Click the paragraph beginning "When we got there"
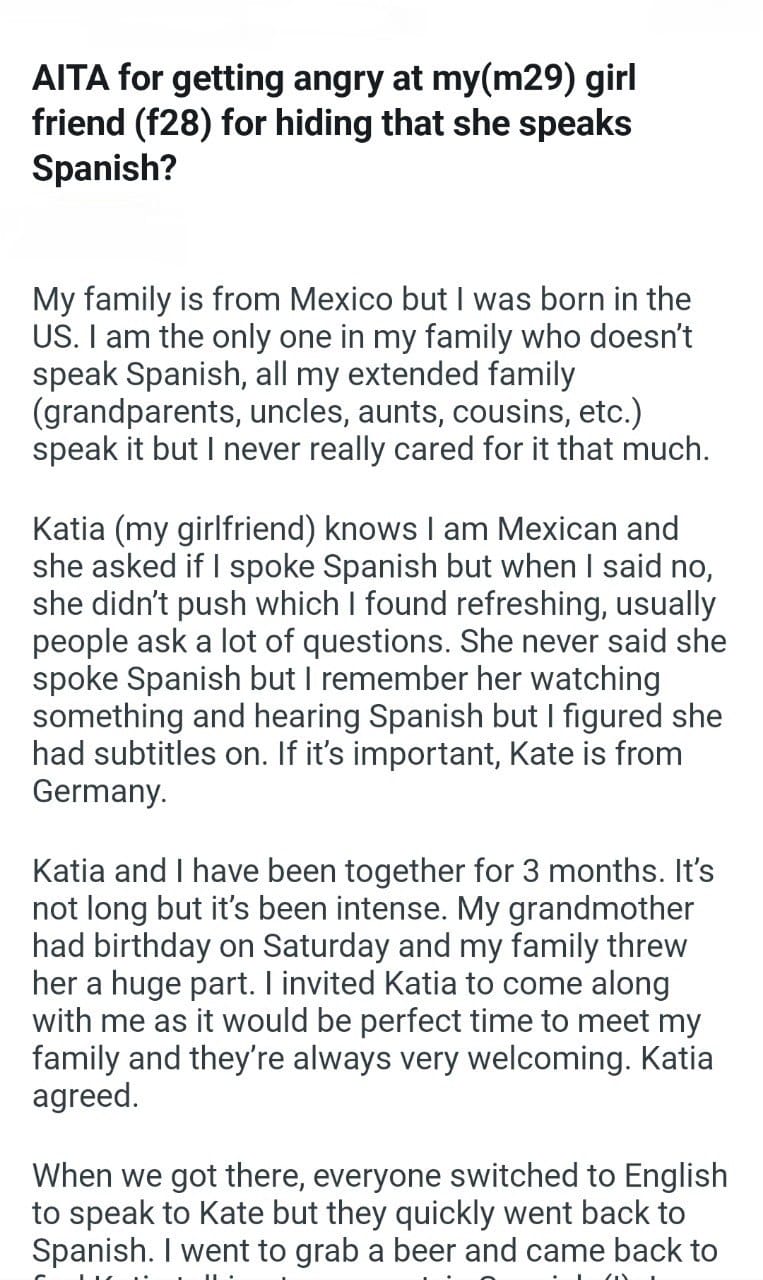763x1280 pixels. 380,1214
